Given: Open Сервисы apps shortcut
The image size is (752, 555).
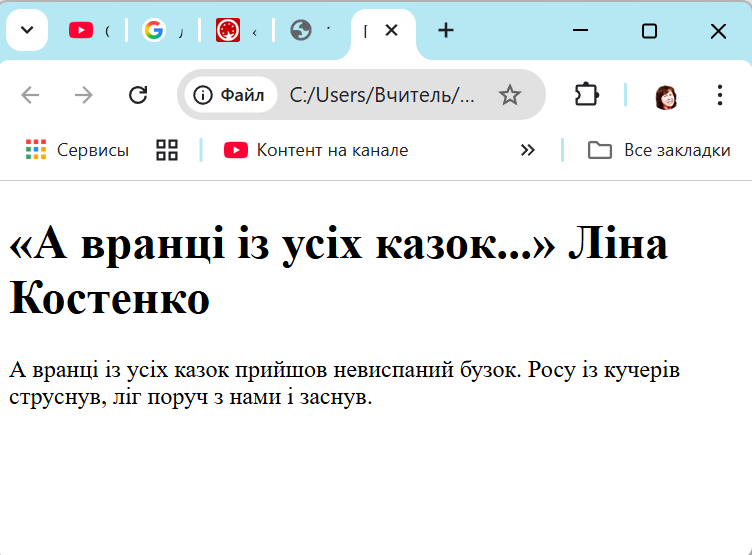Looking at the screenshot, I should (x=77, y=150).
